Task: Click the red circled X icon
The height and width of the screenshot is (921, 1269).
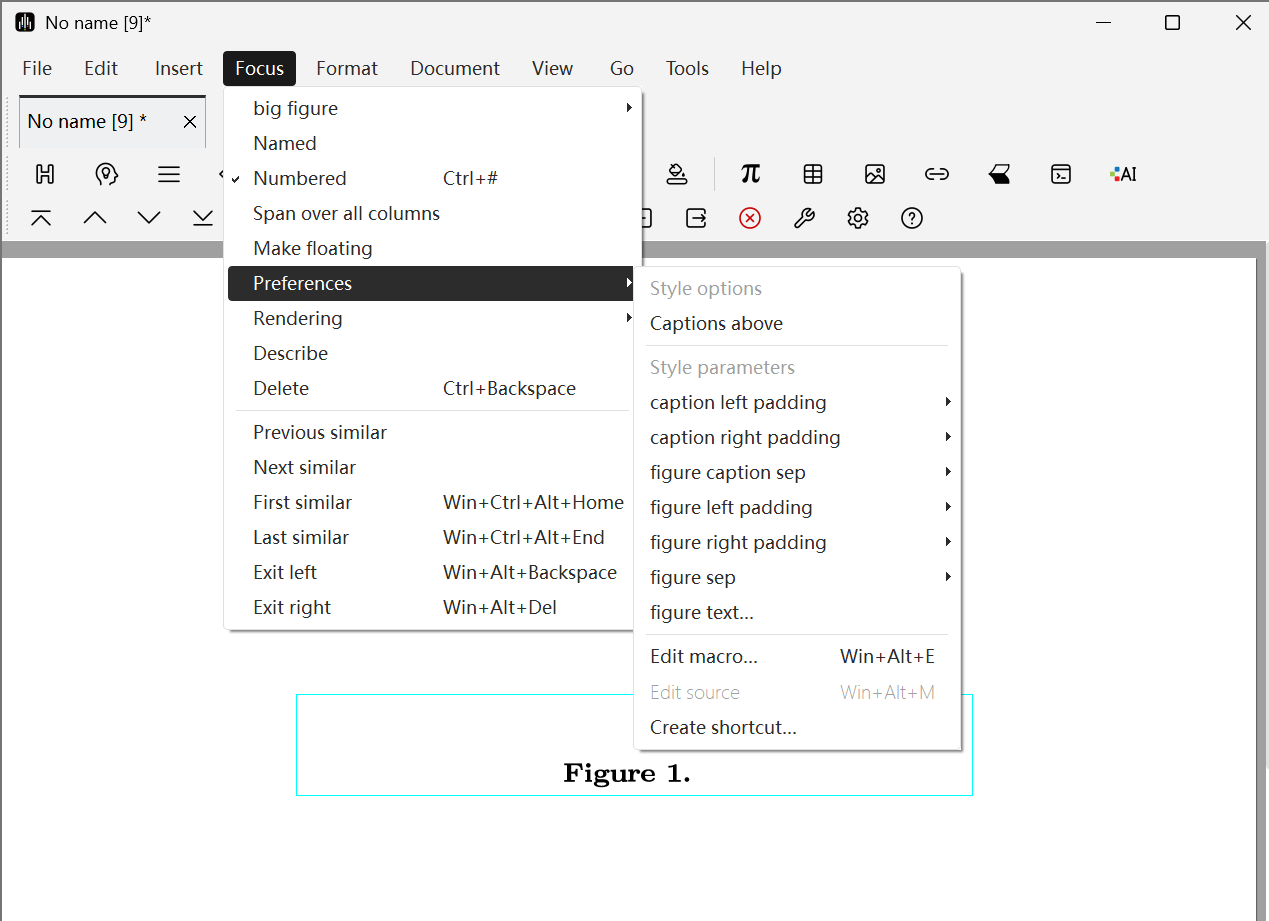Action: point(750,218)
